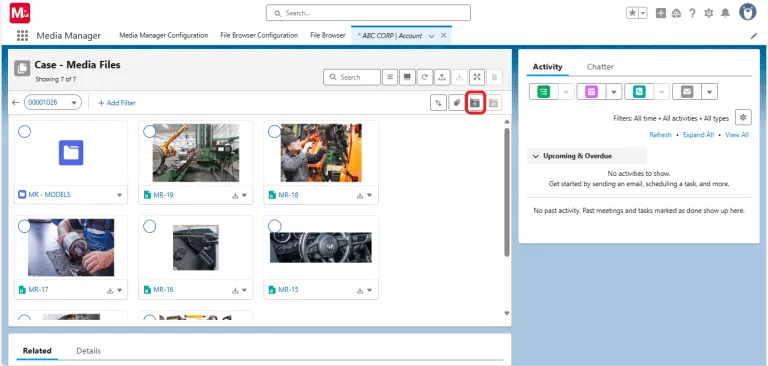The image size is (768, 366).
Task: Click the teal Log a Call icon
Action: [x=639, y=92]
